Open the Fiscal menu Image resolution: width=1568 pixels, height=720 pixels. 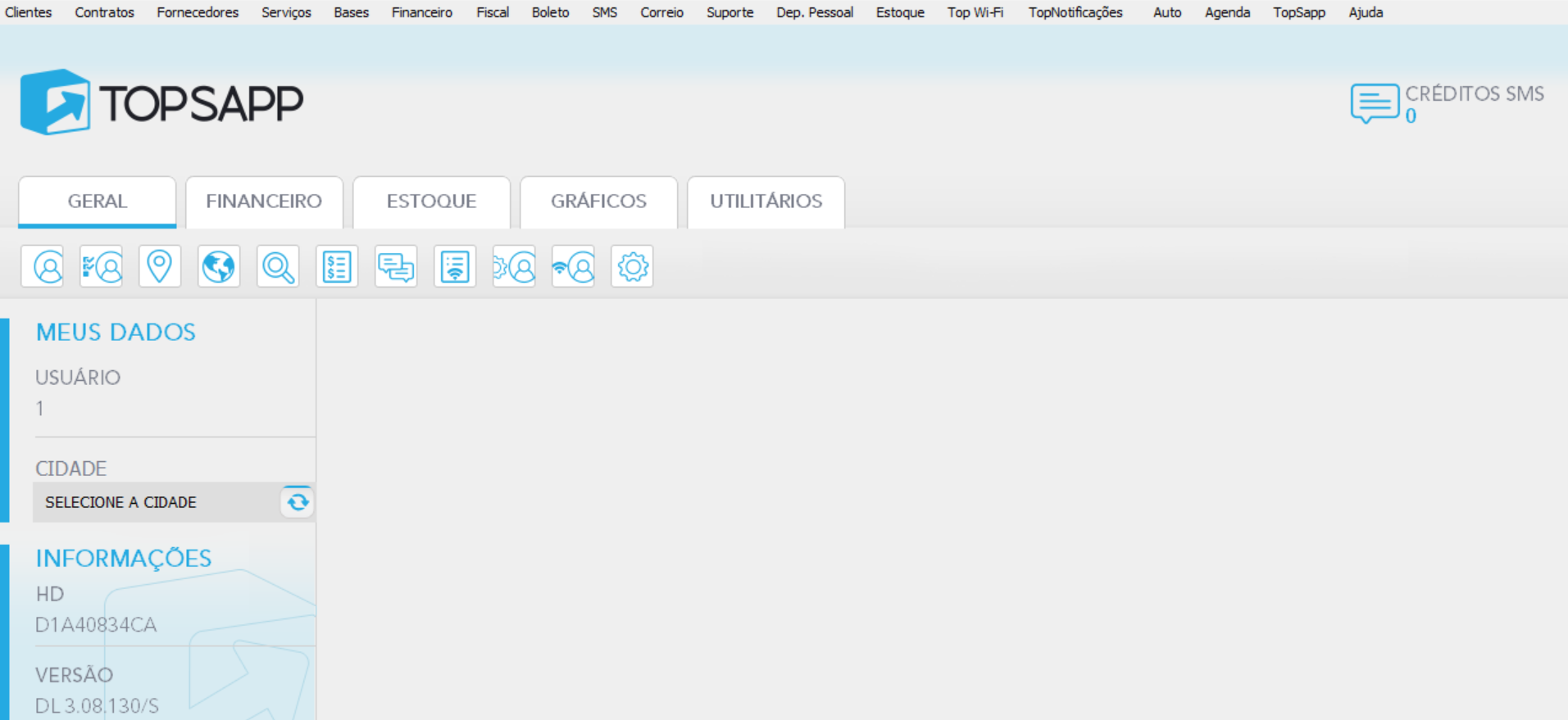coord(493,12)
